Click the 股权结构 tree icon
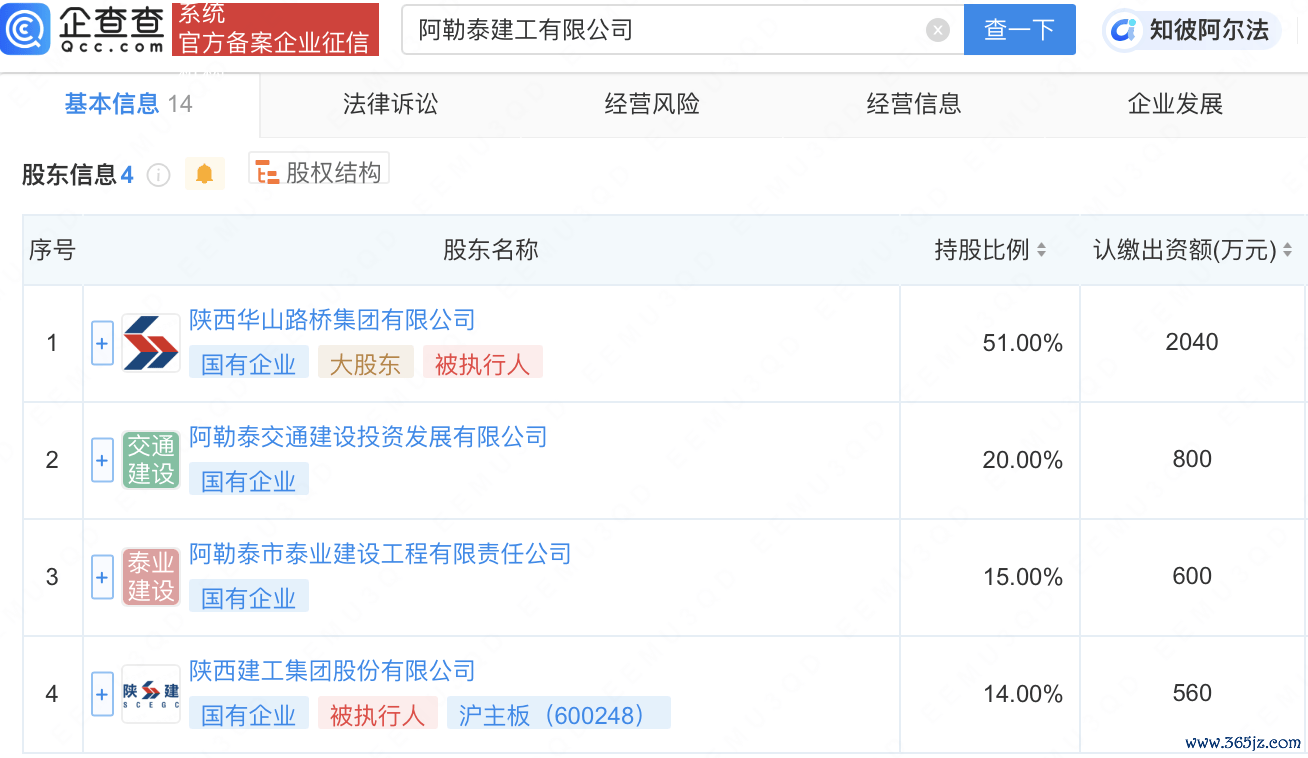The height and width of the screenshot is (758, 1308). pos(267,172)
